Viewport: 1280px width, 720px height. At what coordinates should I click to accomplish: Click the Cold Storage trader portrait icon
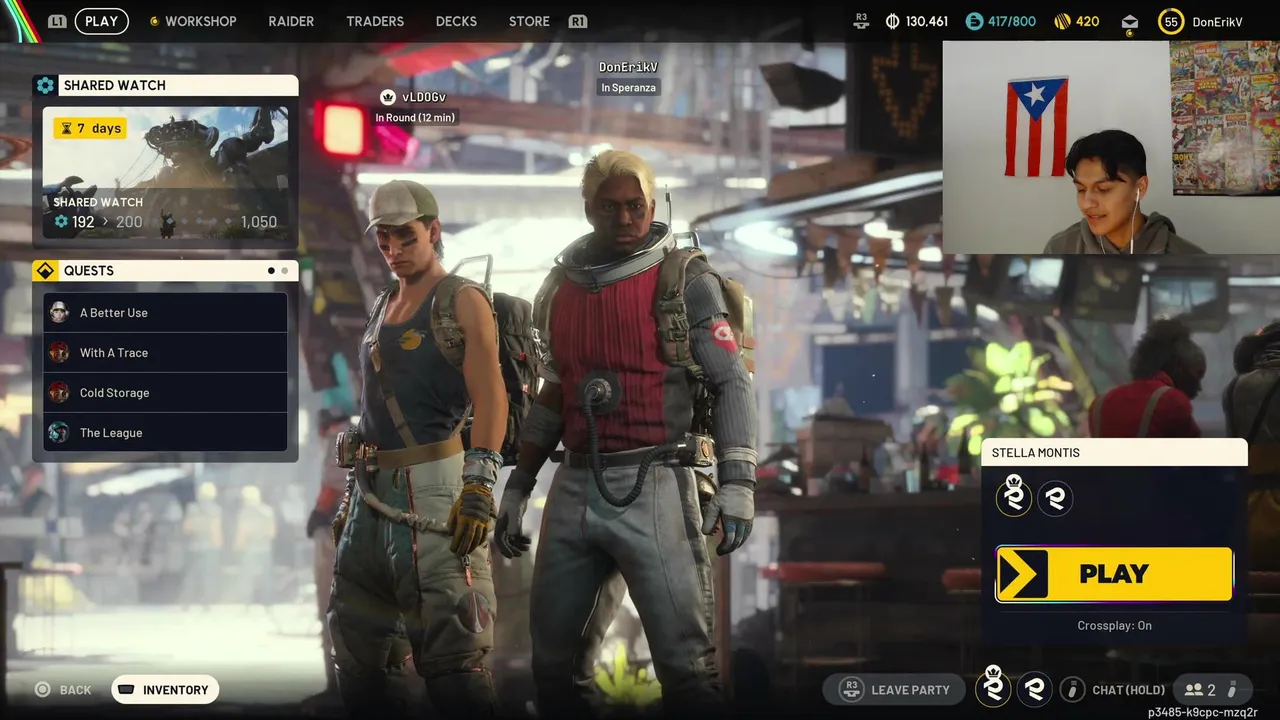tap(60, 393)
